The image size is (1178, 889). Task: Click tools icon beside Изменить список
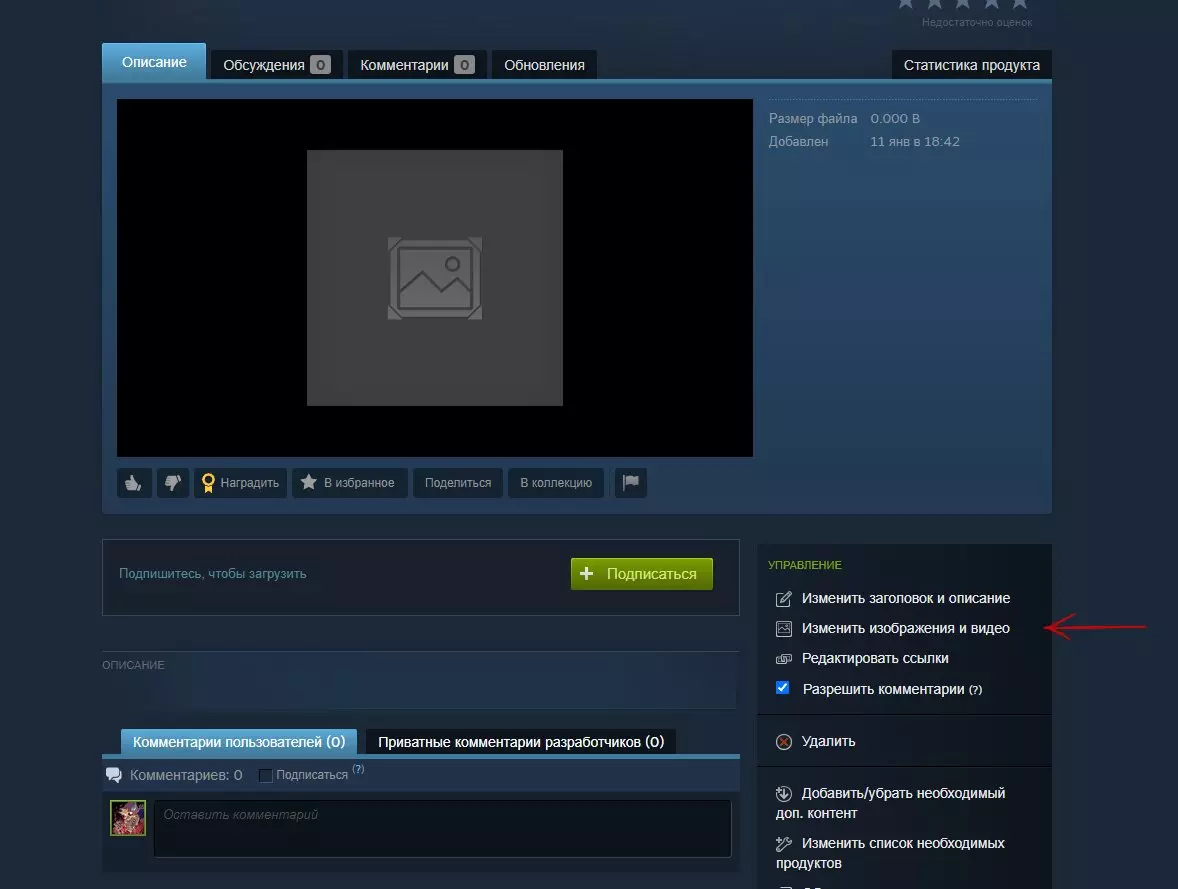(x=784, y=843)
